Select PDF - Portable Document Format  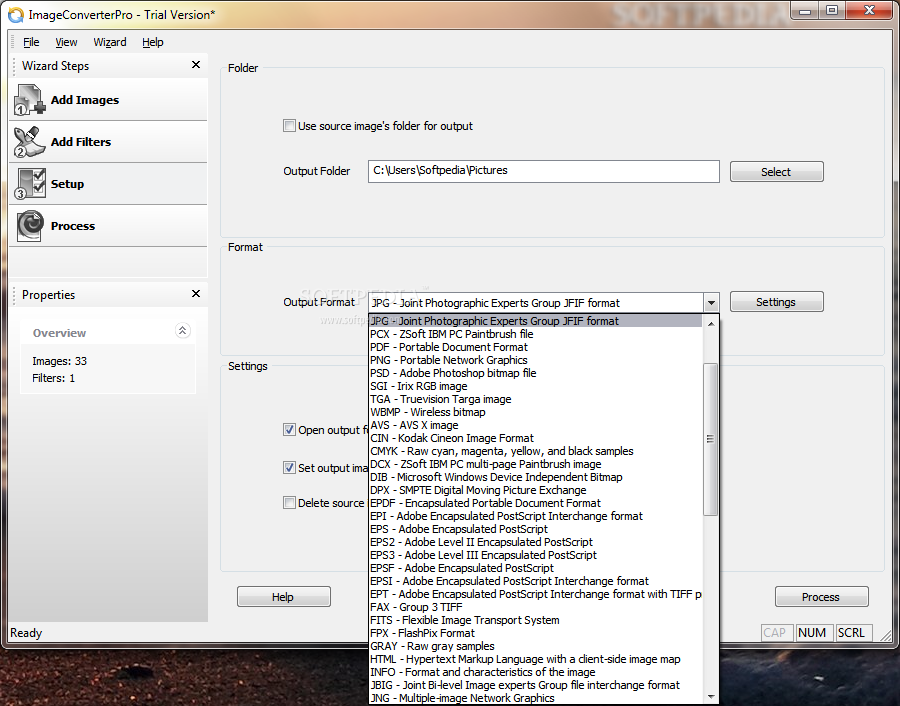click(536, 347)
